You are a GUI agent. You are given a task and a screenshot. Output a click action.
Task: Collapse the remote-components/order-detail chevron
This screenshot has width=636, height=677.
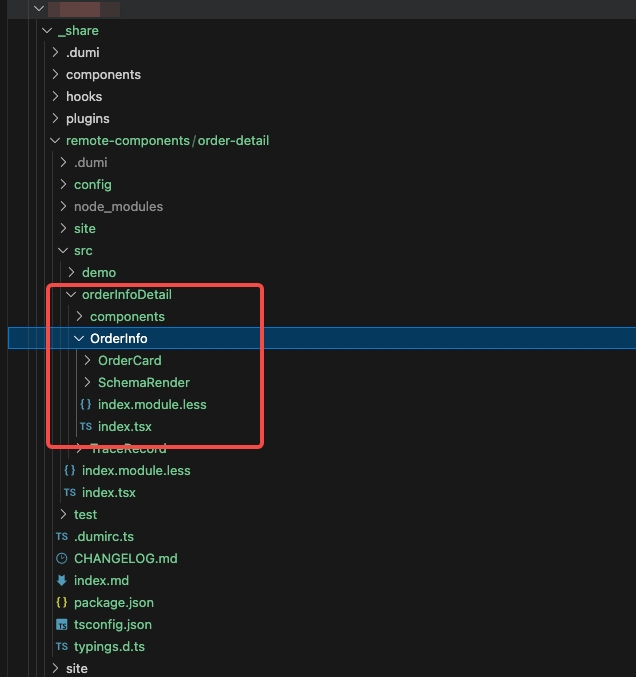(55, 140)
